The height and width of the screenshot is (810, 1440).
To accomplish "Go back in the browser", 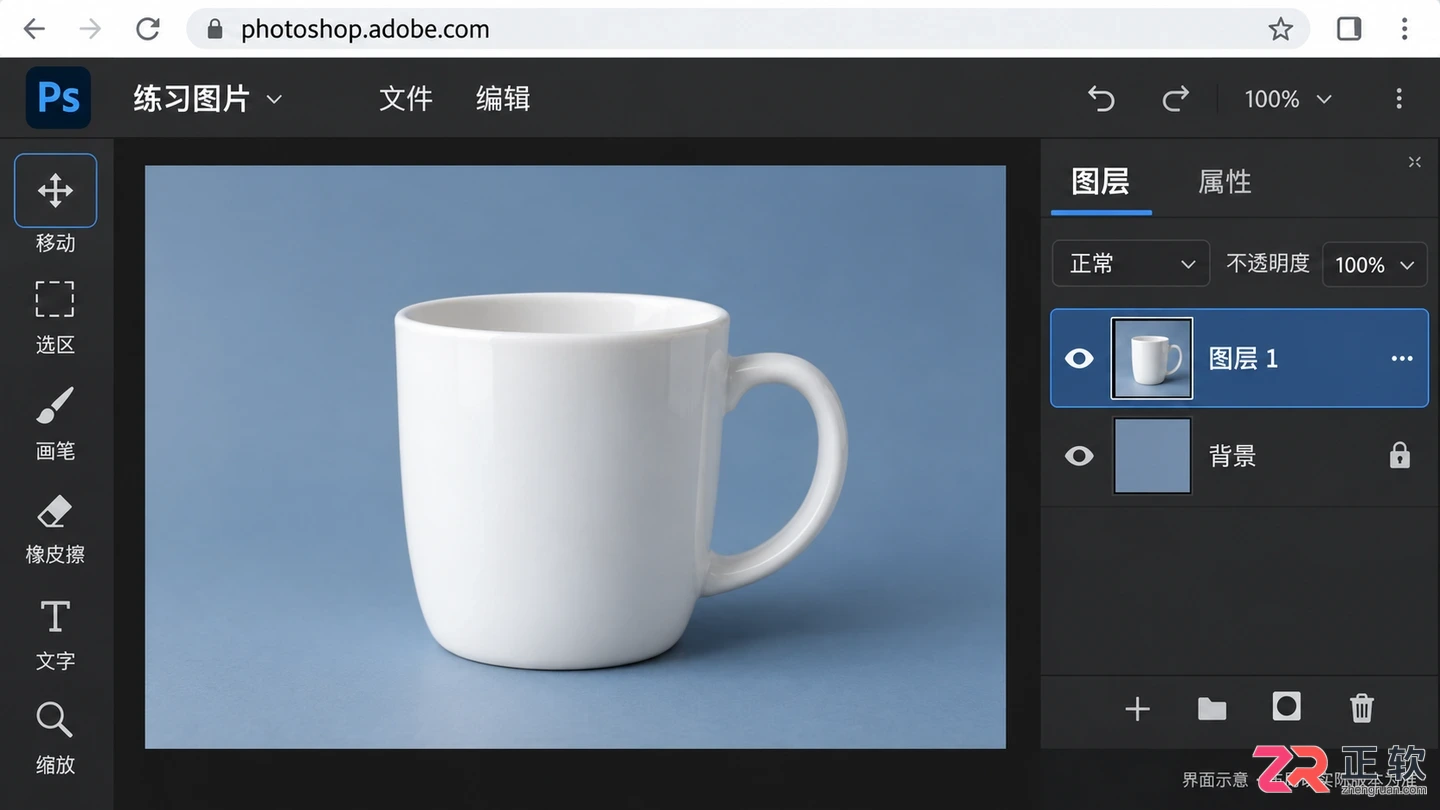I will coord(34,29).
